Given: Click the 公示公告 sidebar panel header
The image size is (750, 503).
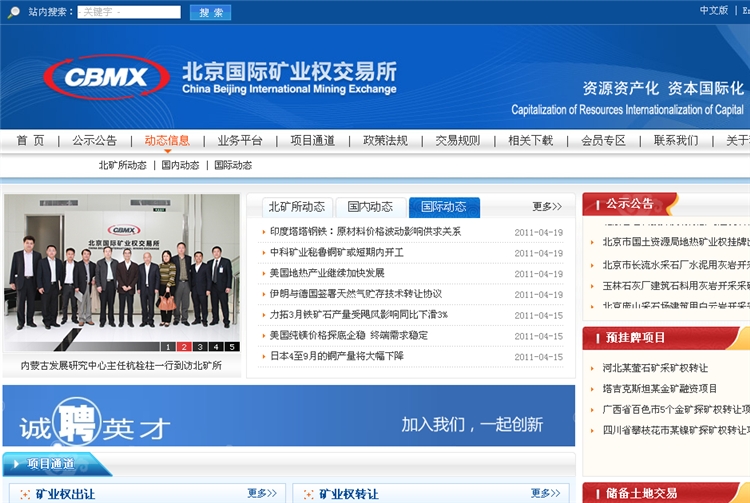Looking at the screenshot, I should [630, 204].
